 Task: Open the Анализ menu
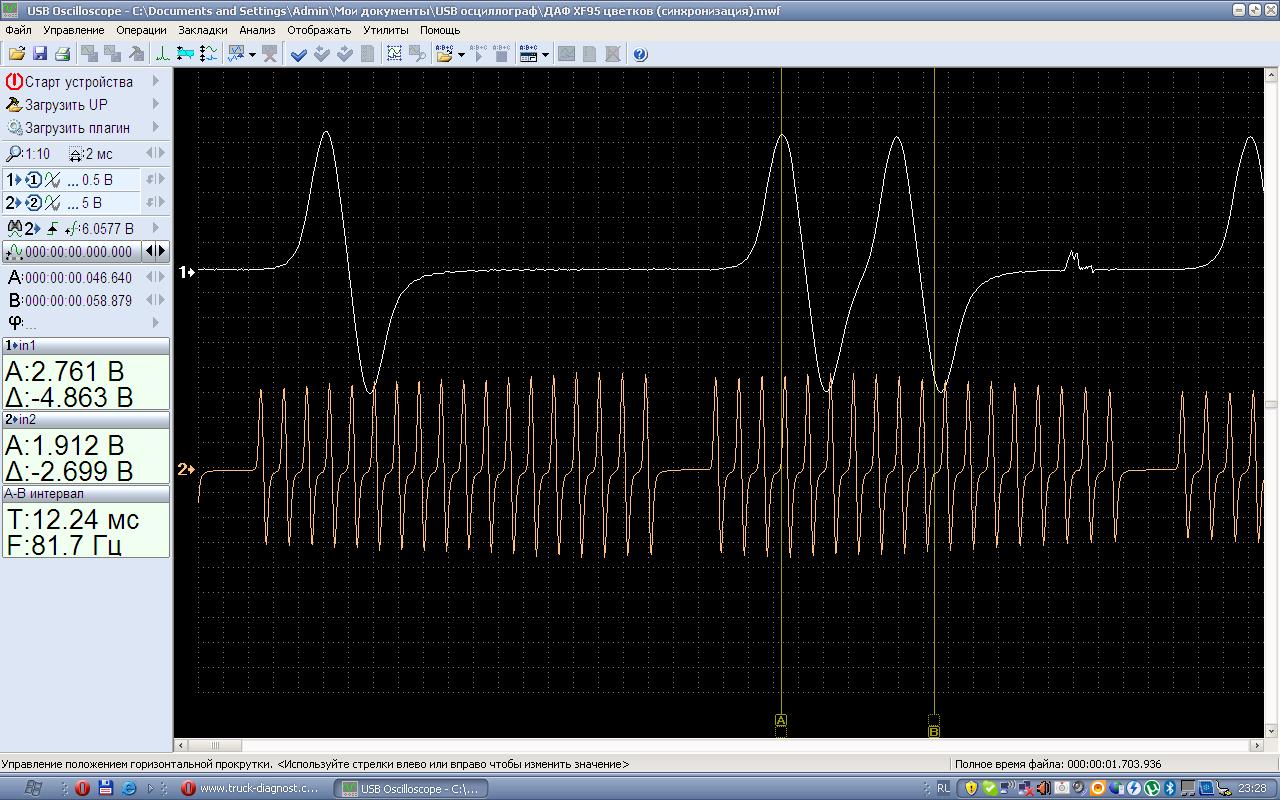pyautogui.click(x=257, y=30)
